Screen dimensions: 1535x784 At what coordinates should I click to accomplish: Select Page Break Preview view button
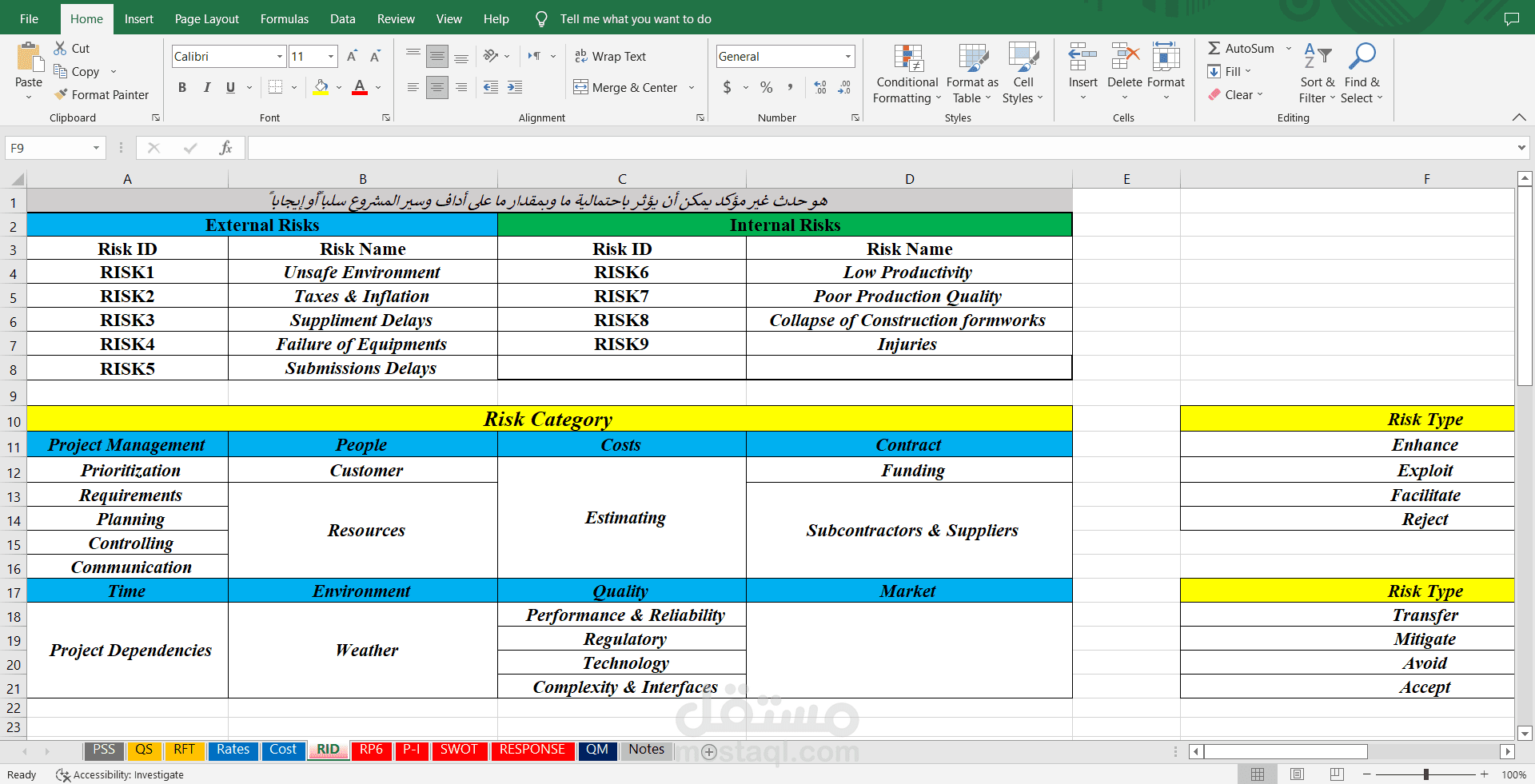(1337, 774)
